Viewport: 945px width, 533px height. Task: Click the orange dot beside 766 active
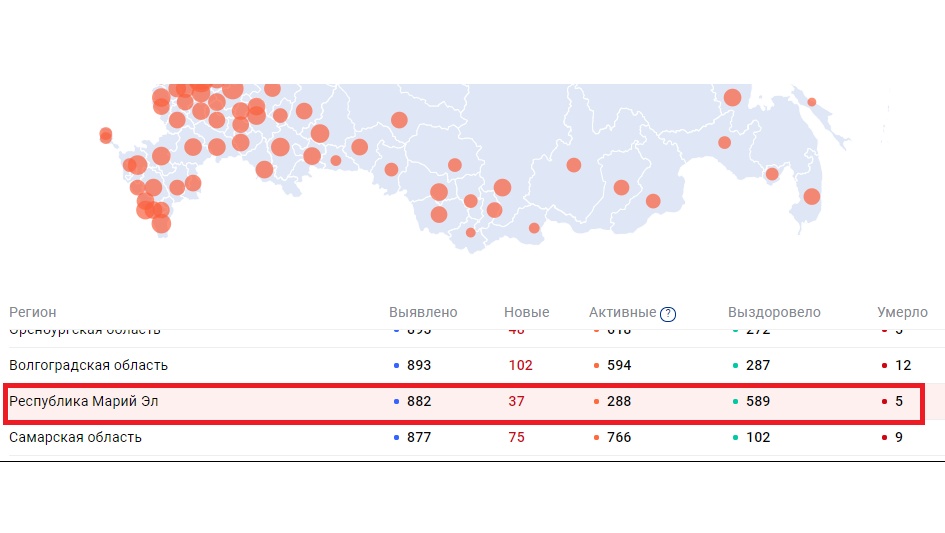coord(596,438)
